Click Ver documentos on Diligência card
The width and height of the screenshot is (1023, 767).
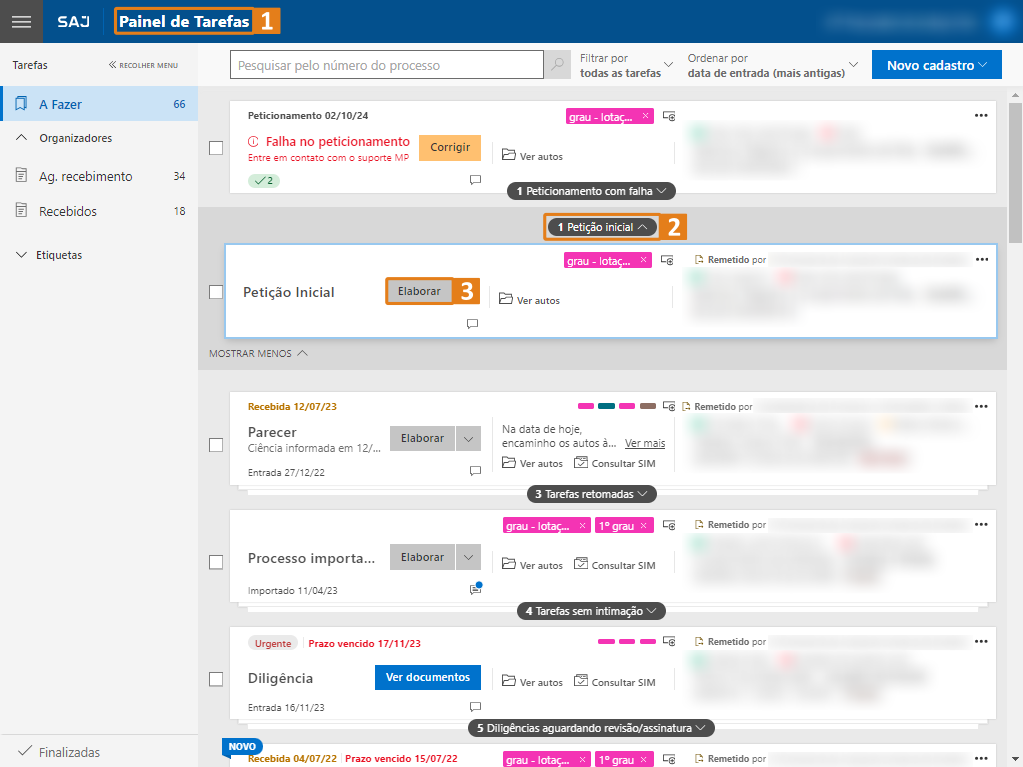pos(427,677)
